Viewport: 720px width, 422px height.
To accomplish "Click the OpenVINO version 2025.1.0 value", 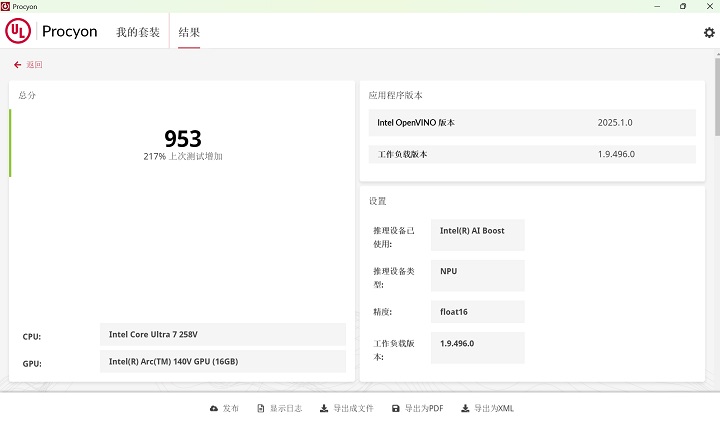I will coord(615,123).
